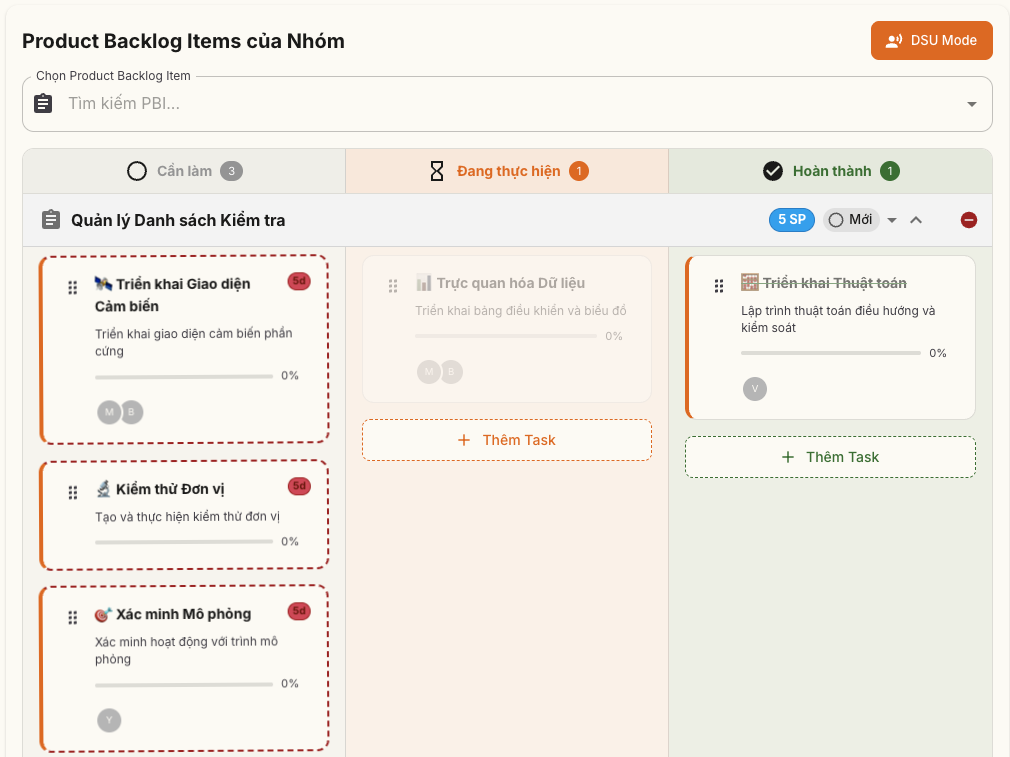The image size is (1010, 757).
Task: Click clipboard icon beside Quản lý Danh sách Kiểm tra
Action: click(x=50, y=220)
